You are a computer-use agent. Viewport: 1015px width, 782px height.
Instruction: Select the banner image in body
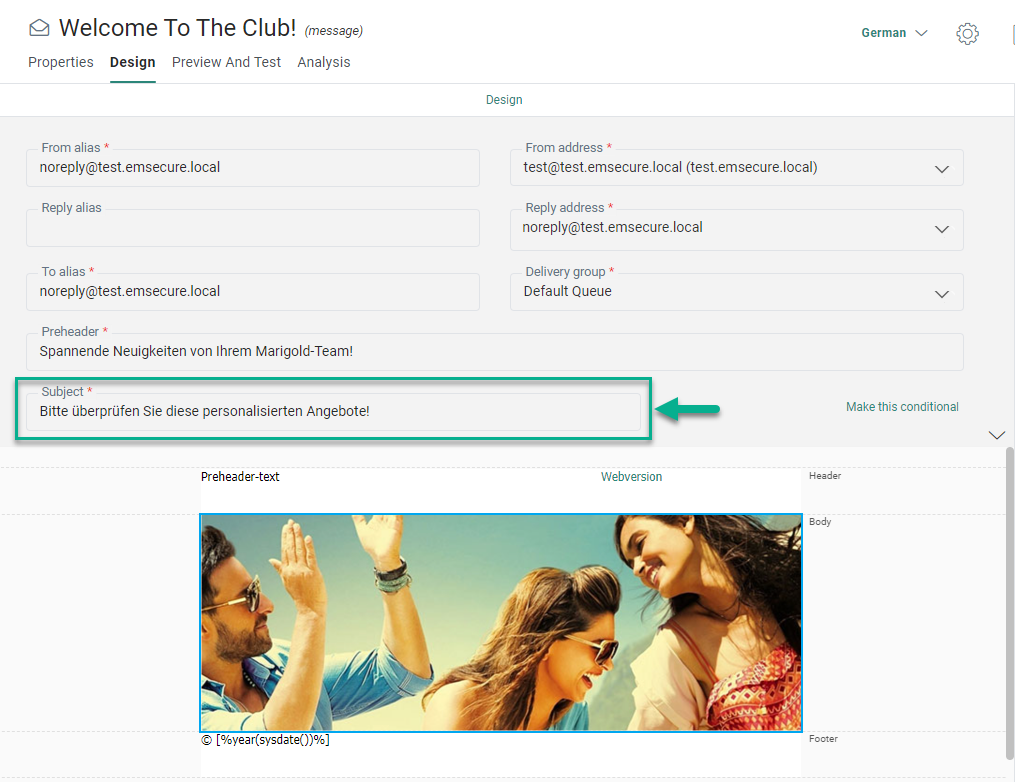(501, 623)
